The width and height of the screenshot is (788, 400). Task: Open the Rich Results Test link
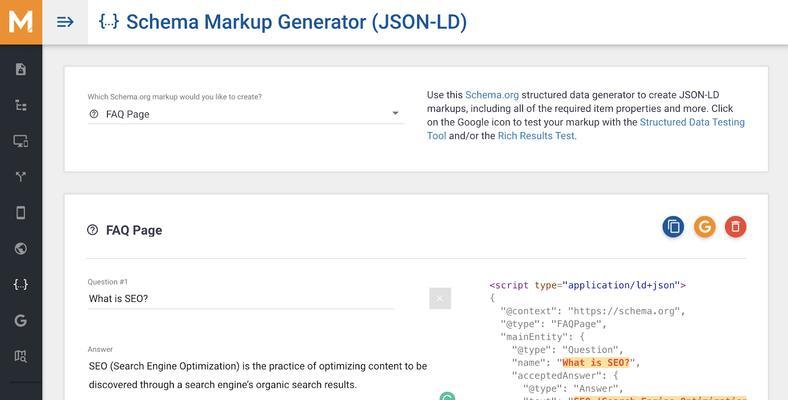[536, 136]
